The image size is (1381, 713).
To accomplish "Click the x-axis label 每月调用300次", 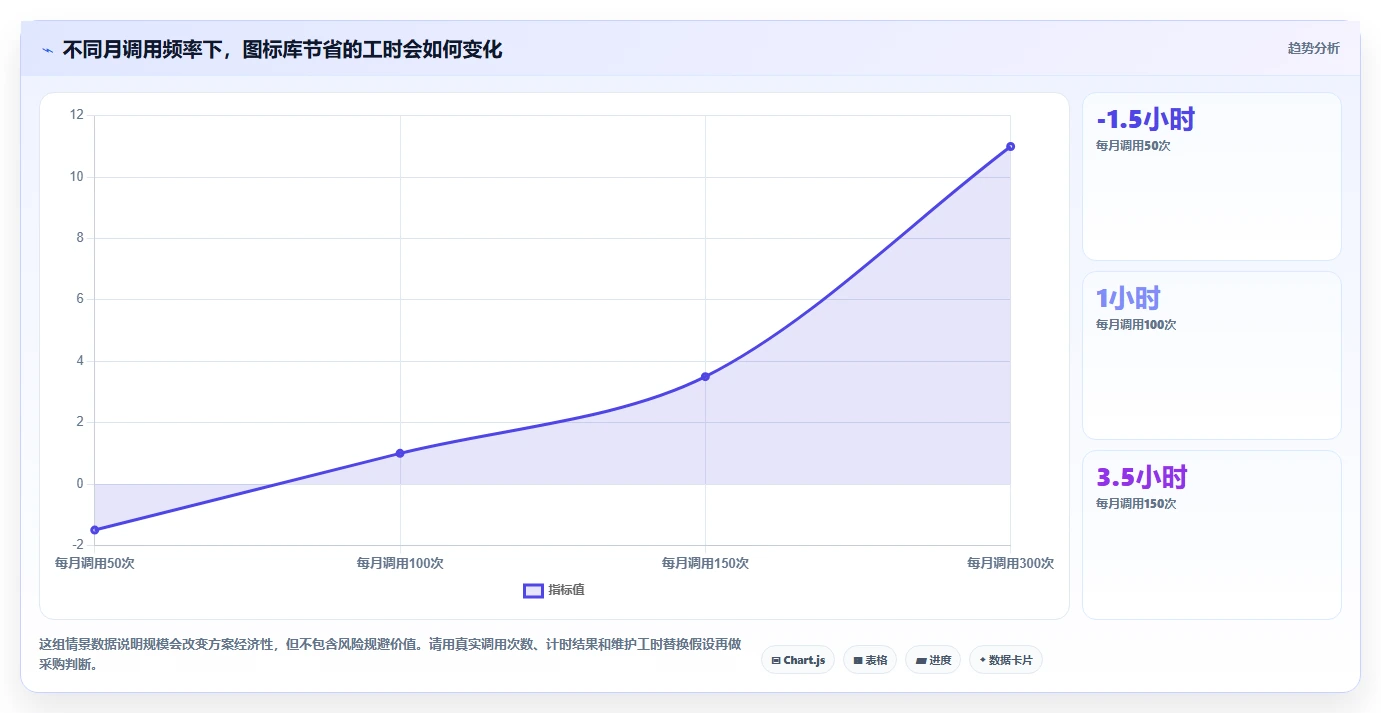I will (x=1010, y=563).
